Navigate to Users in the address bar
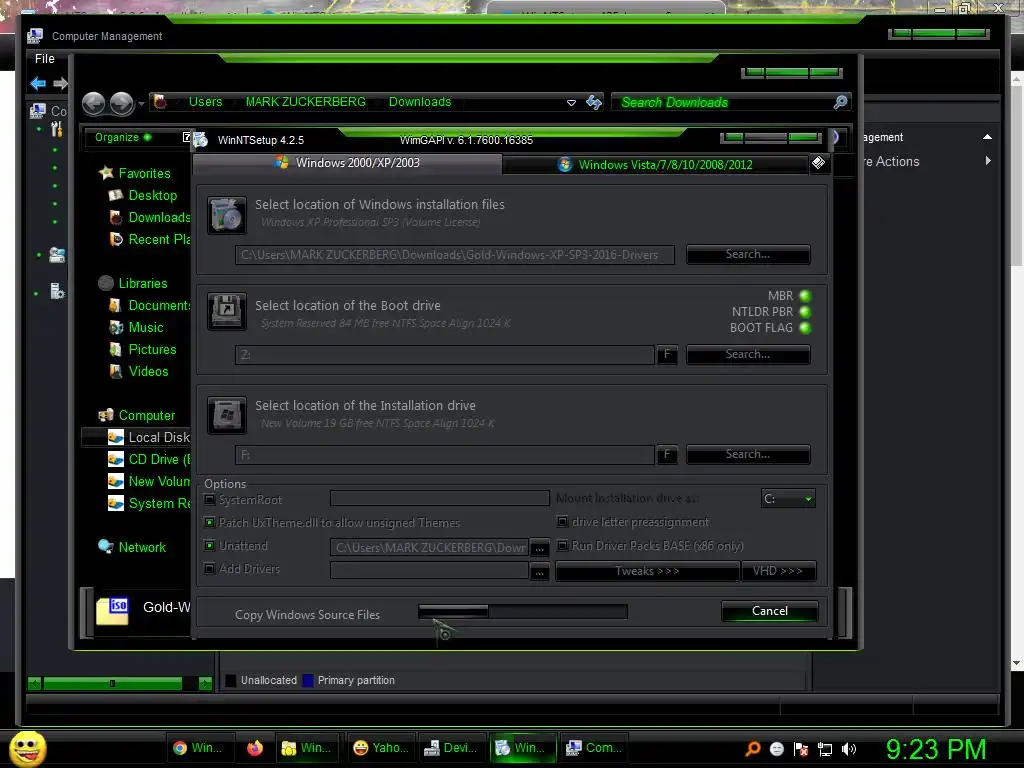The image size is (1024, 768). pos(206,102)
